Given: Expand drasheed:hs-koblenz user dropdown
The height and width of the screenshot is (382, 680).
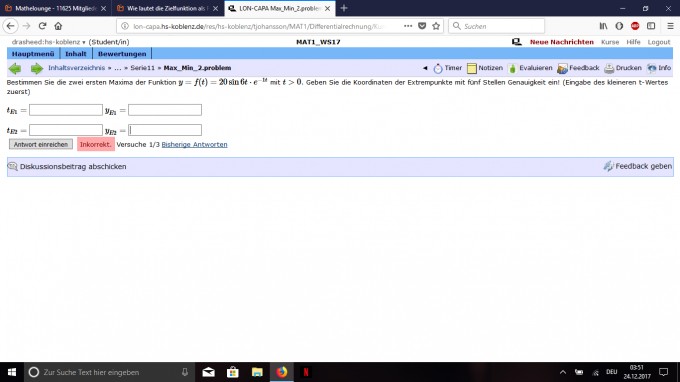Looking at the screenshot, I should pos(49,42).
